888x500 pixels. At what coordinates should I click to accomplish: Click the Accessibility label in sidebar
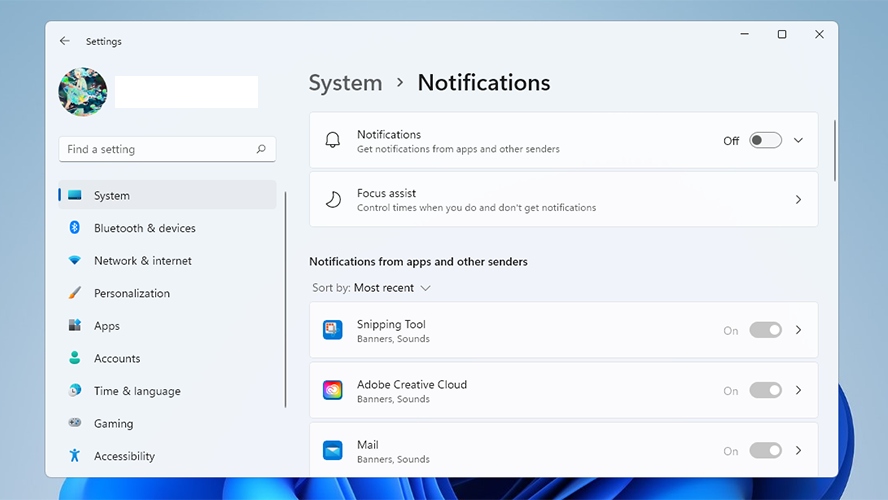coord(124,456)
